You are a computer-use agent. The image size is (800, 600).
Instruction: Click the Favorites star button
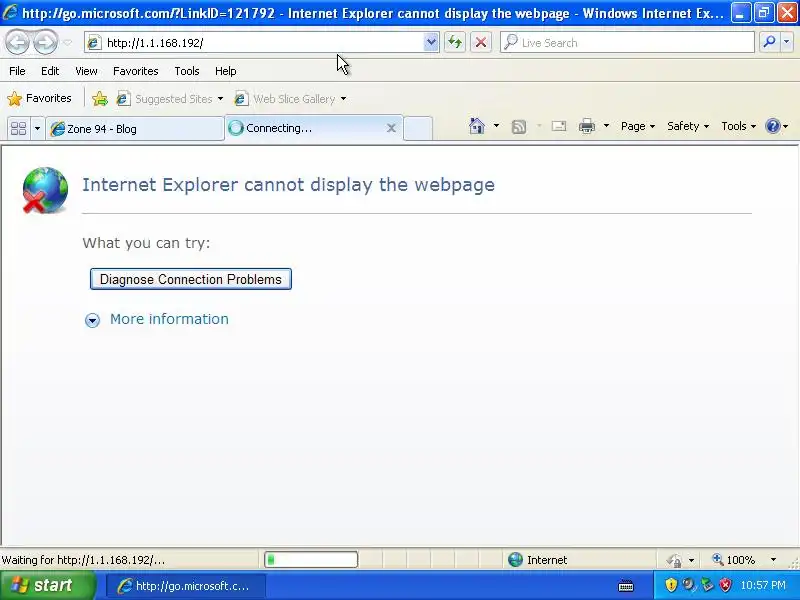(39, 98)
